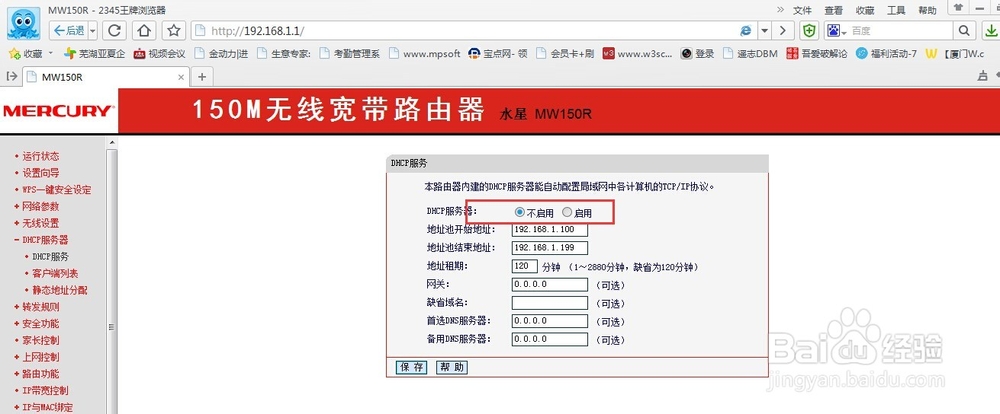The height and width of the screenshot is (414, 1000).
Task: Open the green security shield icon
Action: [809, 31]
